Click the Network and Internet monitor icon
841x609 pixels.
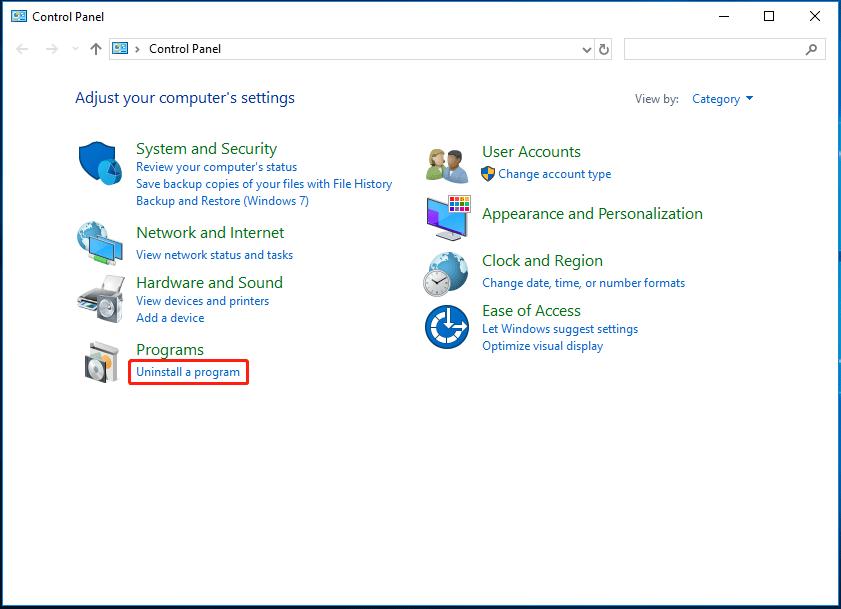(x=100, y=242)
